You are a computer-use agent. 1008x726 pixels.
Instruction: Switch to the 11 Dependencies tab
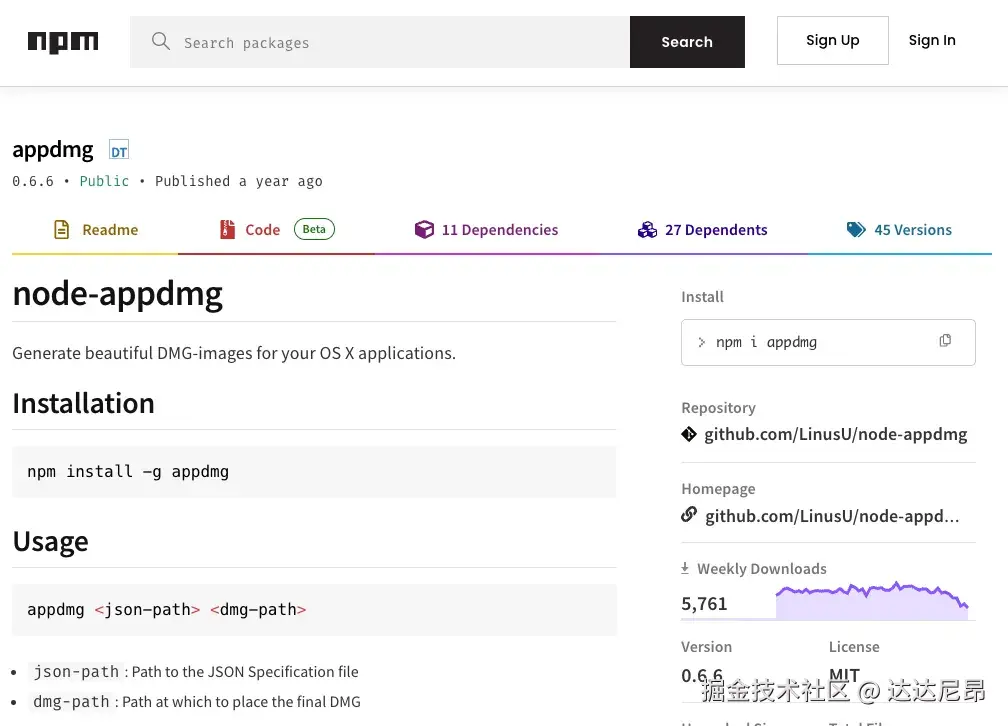coord(499,230)
